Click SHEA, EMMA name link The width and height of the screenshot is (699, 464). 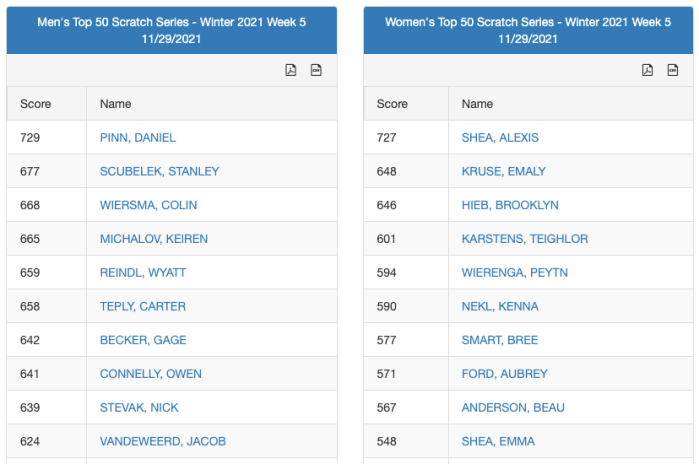pyautogui.click(x=498, y=441)
